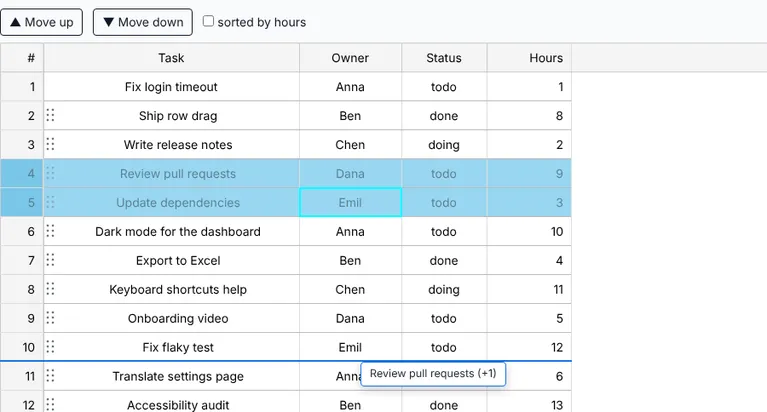This screenshot has width=767, height=412.
Task: Select row header number 5
Action: 22,202
